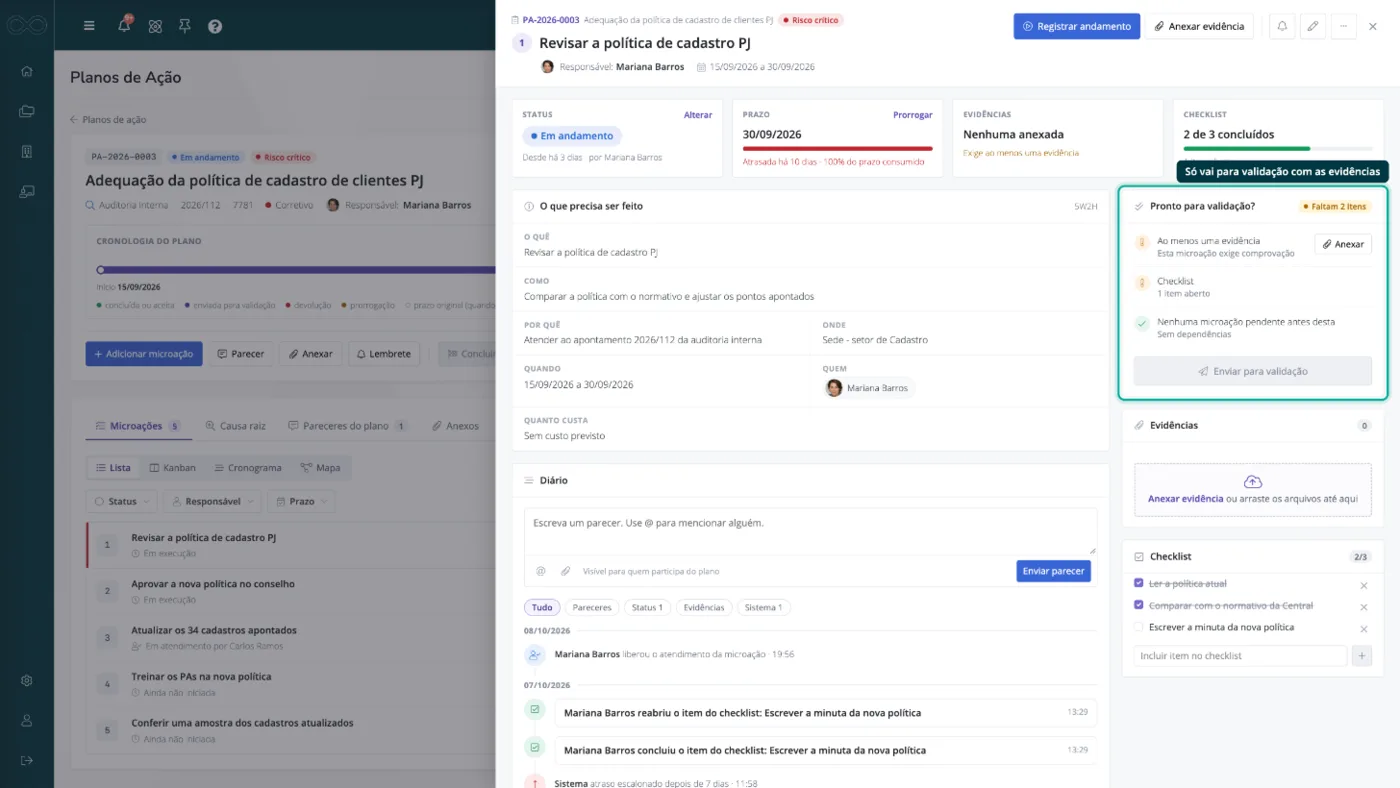Open the user profile icon in the sidebar
This screenshot has height=788, width=1400.
tap(27, 720)
